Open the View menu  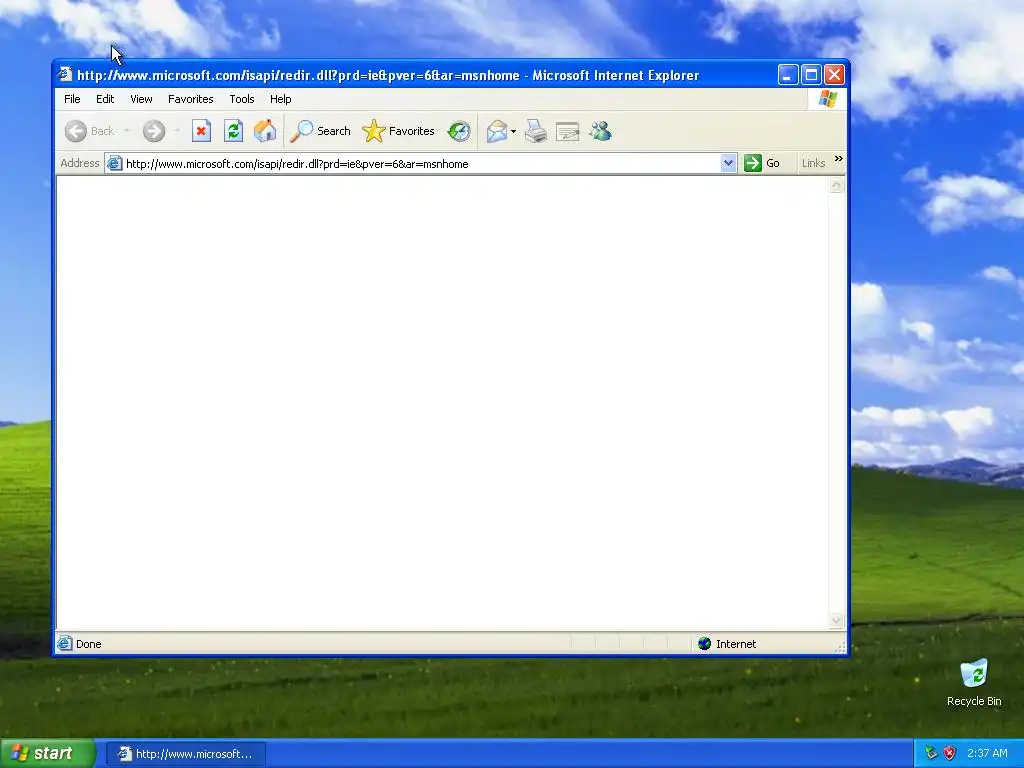point(141,99)
